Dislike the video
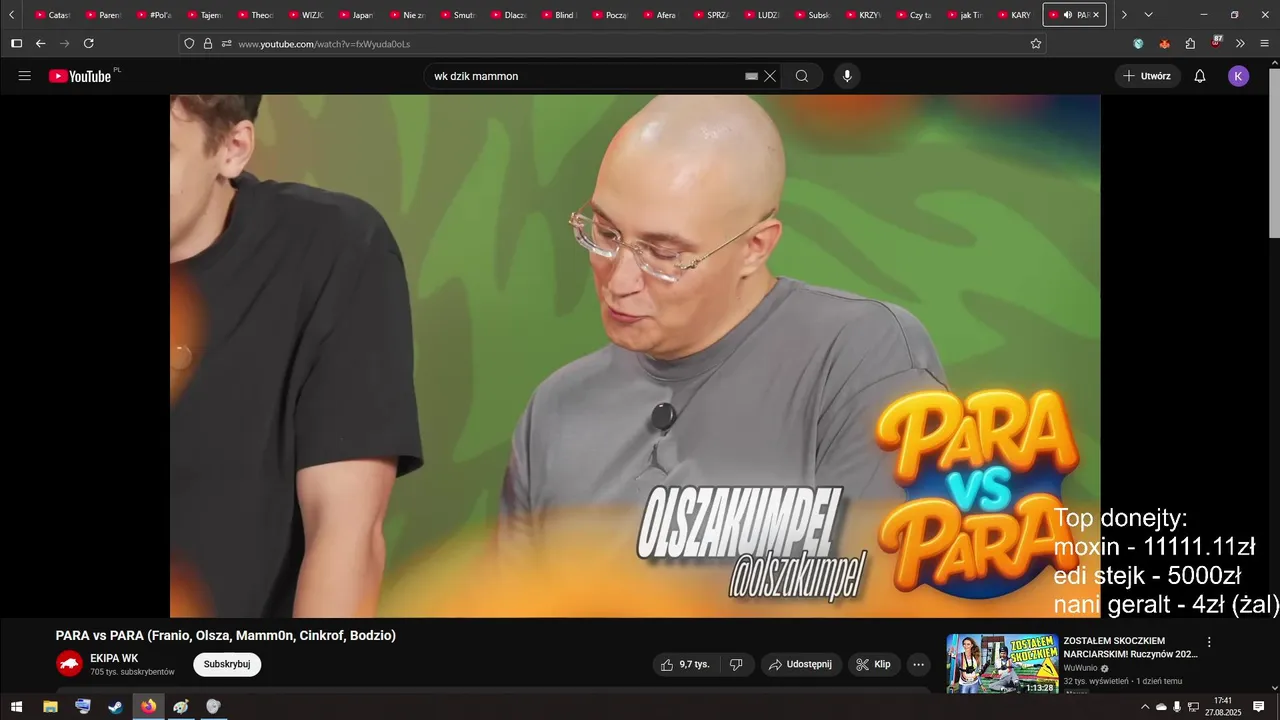Screen dimensions: 1280x720 point(736,664)
